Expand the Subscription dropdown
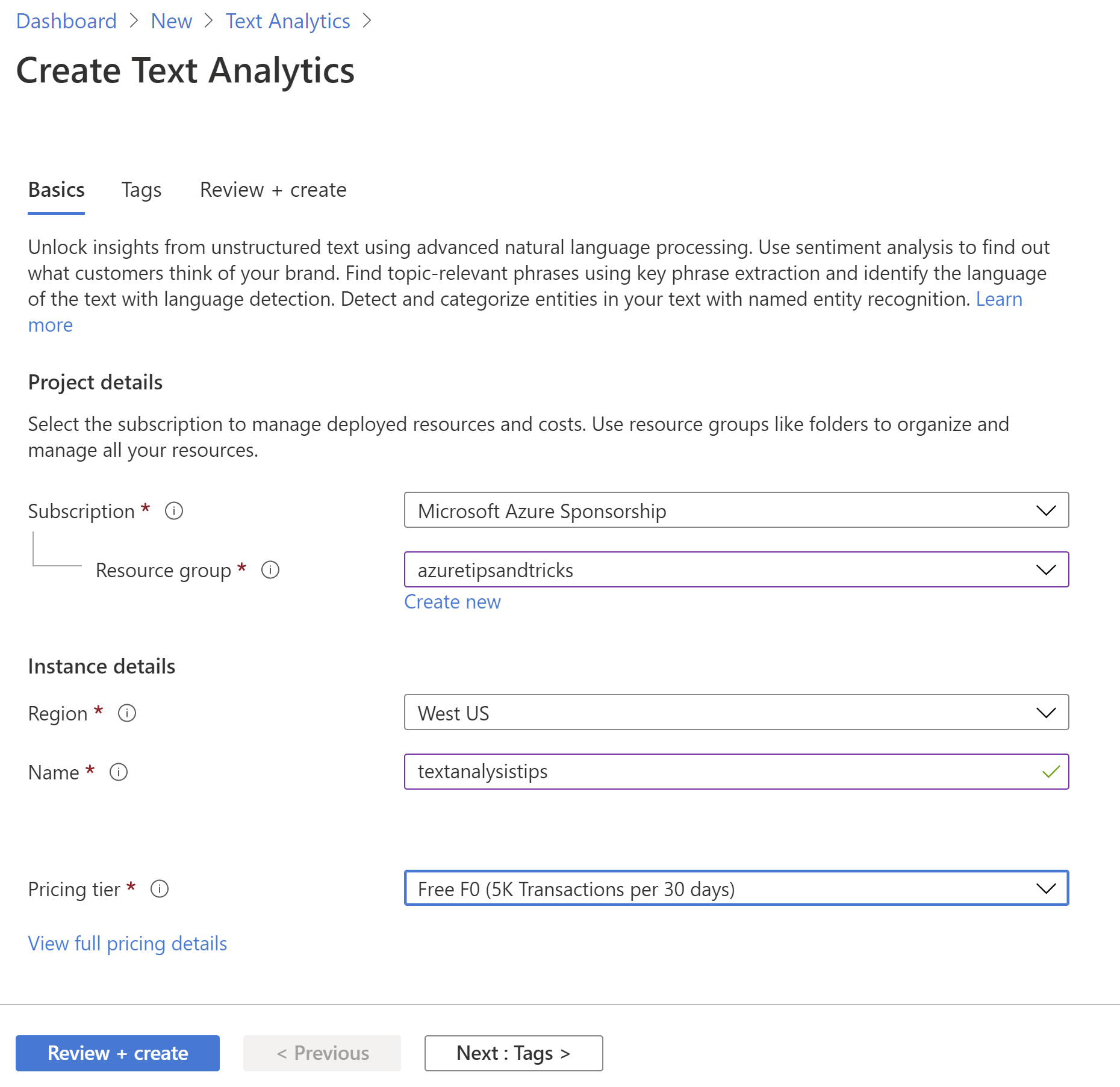This screenshot has height=1087, width=1120. (x=736, y=510)
